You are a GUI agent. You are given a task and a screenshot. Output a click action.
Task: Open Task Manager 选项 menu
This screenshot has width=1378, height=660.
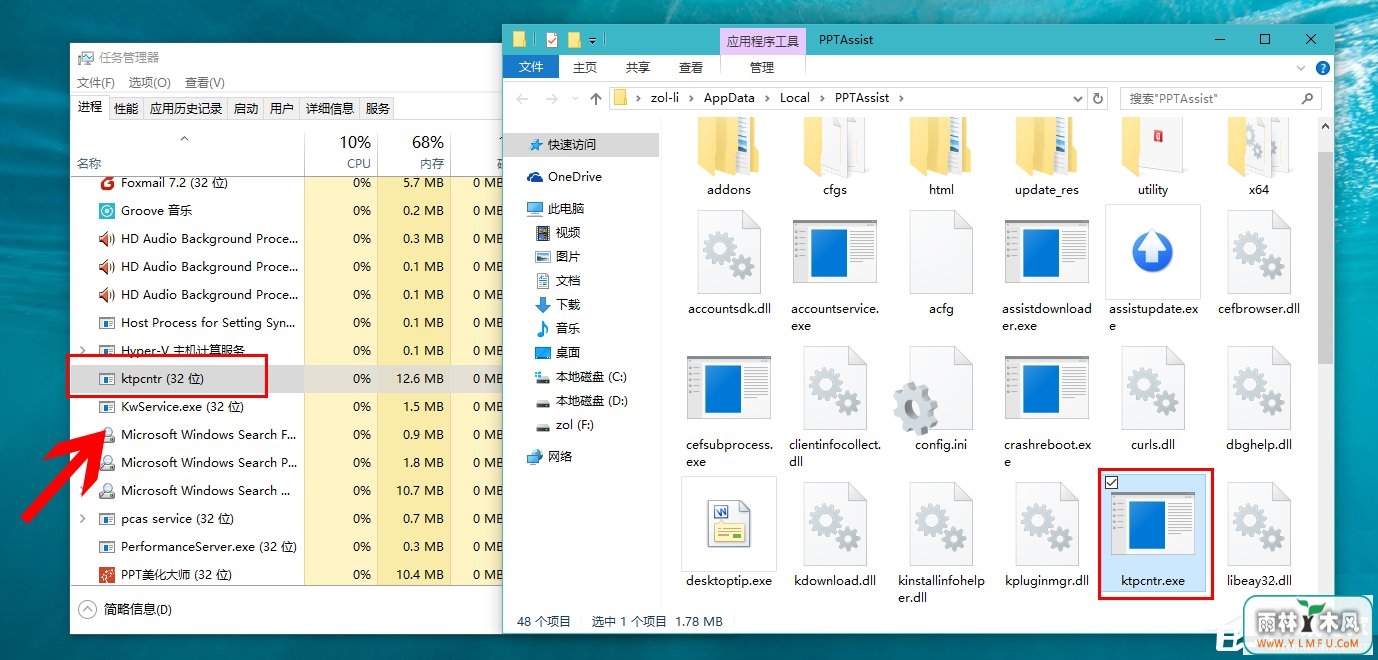click(x=150, y=82)
